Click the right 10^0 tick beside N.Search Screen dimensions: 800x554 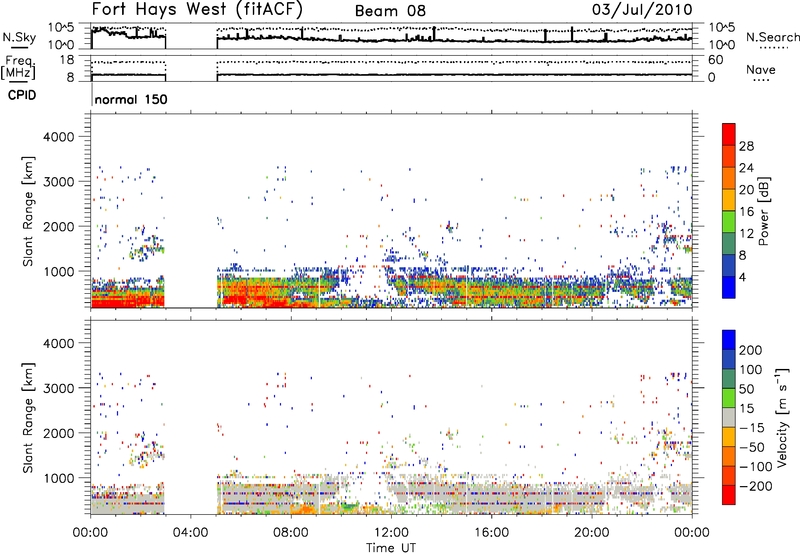pos(722,45)
